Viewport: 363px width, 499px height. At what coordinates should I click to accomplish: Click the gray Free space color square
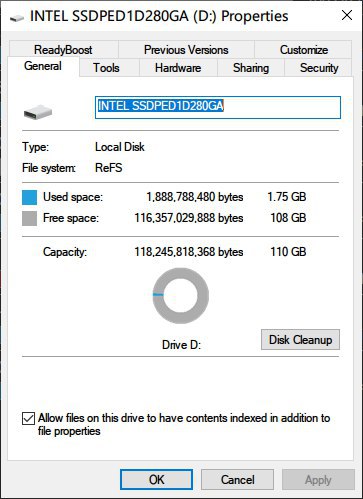click(29, 219)
